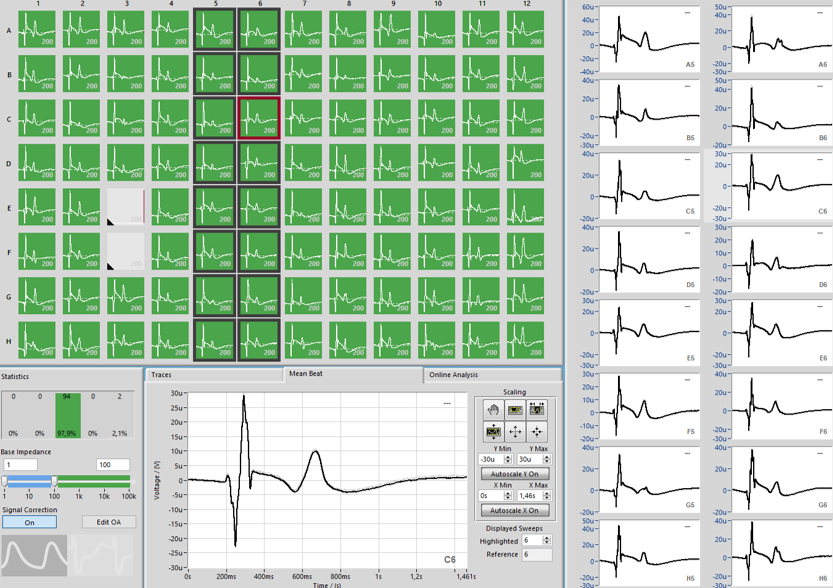This screenshot has width=833, height=588.
Task: Toggle Autoscale X On
Action: (x=515, y=510)
